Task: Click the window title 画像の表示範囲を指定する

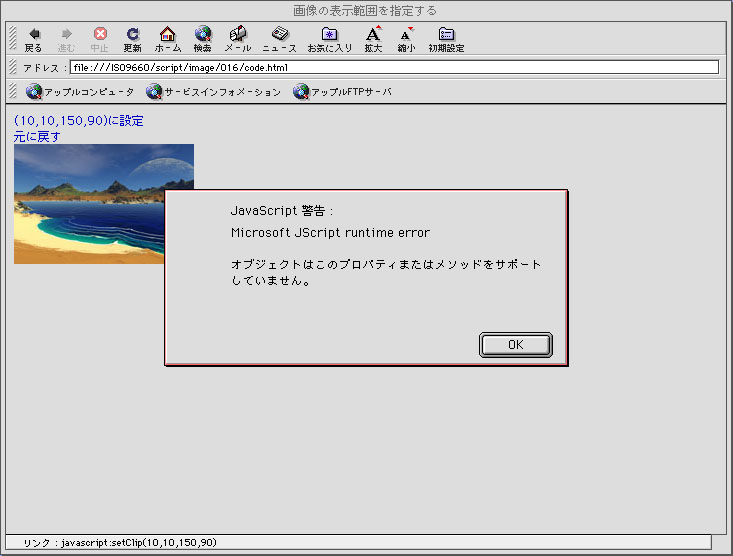Action: 365,11
